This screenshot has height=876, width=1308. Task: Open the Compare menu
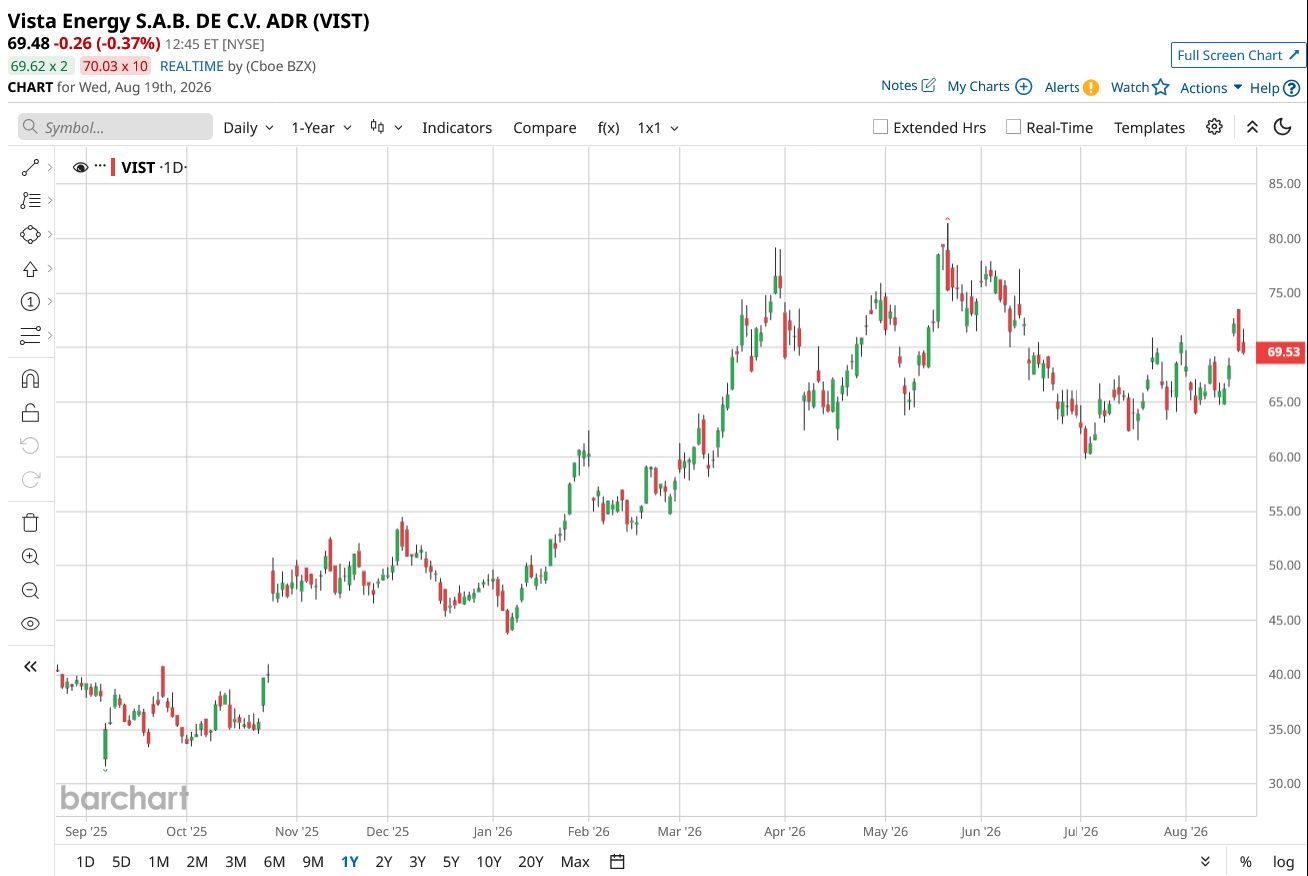(x=545, y=127)
